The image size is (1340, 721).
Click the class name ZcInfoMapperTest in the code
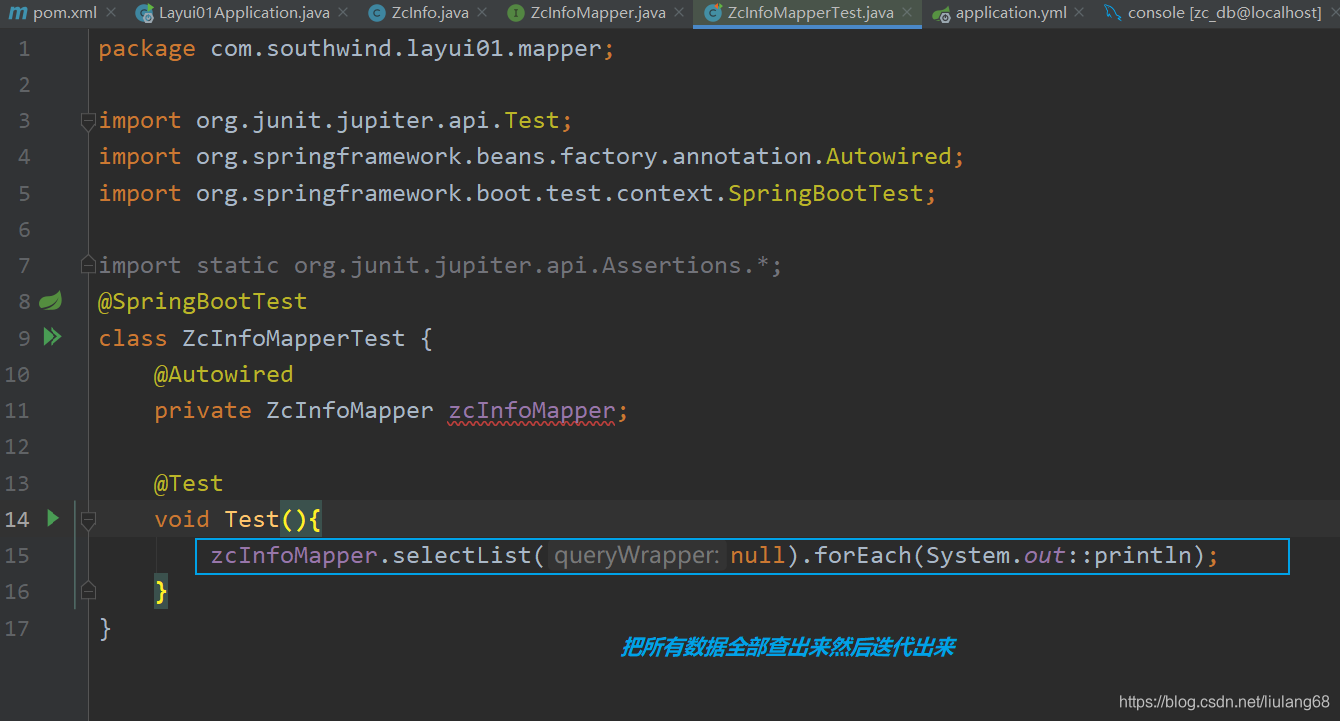[294, 338]
